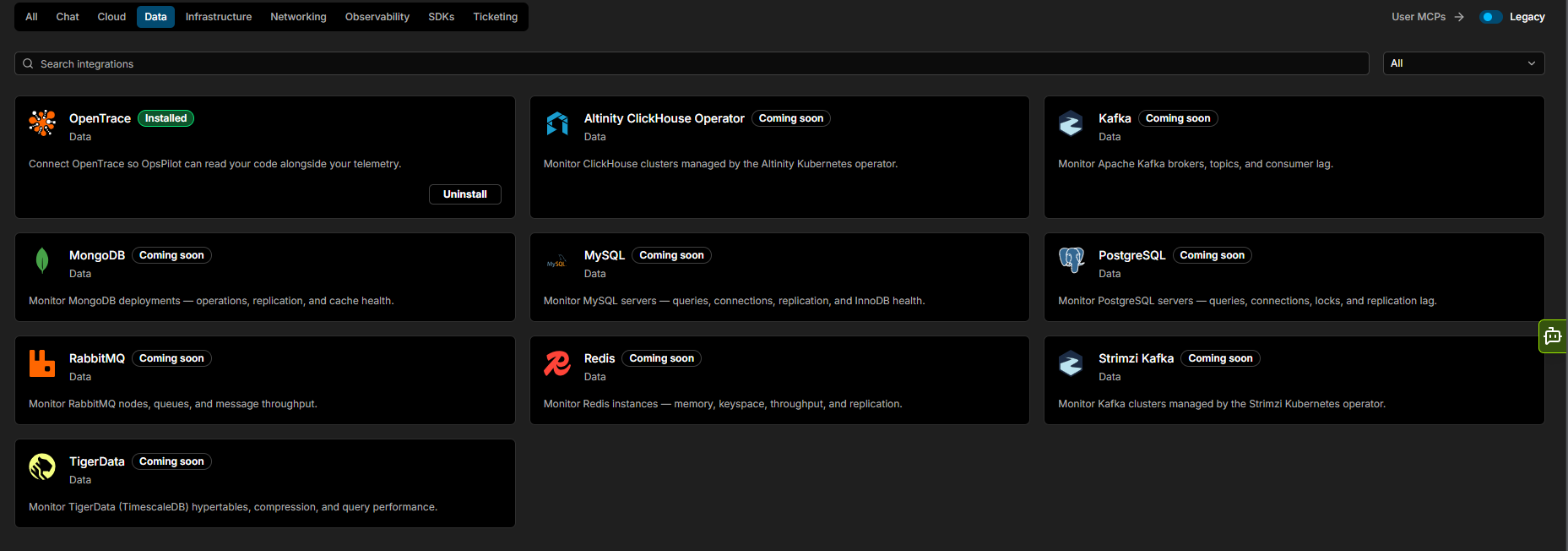Viewport: 1568px width, 551px height.
Task: Click the Strimzi Kafka logo icon
Action: [1072, 363]
